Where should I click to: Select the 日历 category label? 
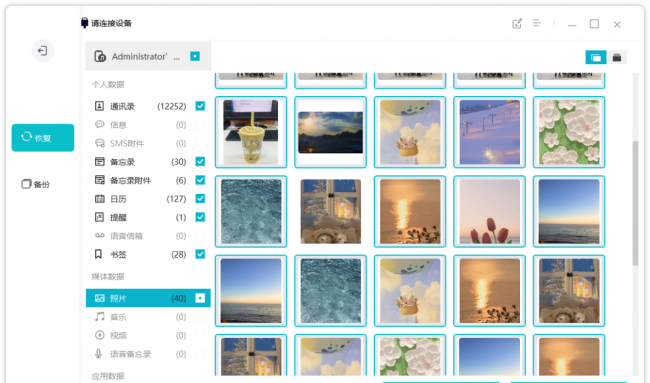118,199
